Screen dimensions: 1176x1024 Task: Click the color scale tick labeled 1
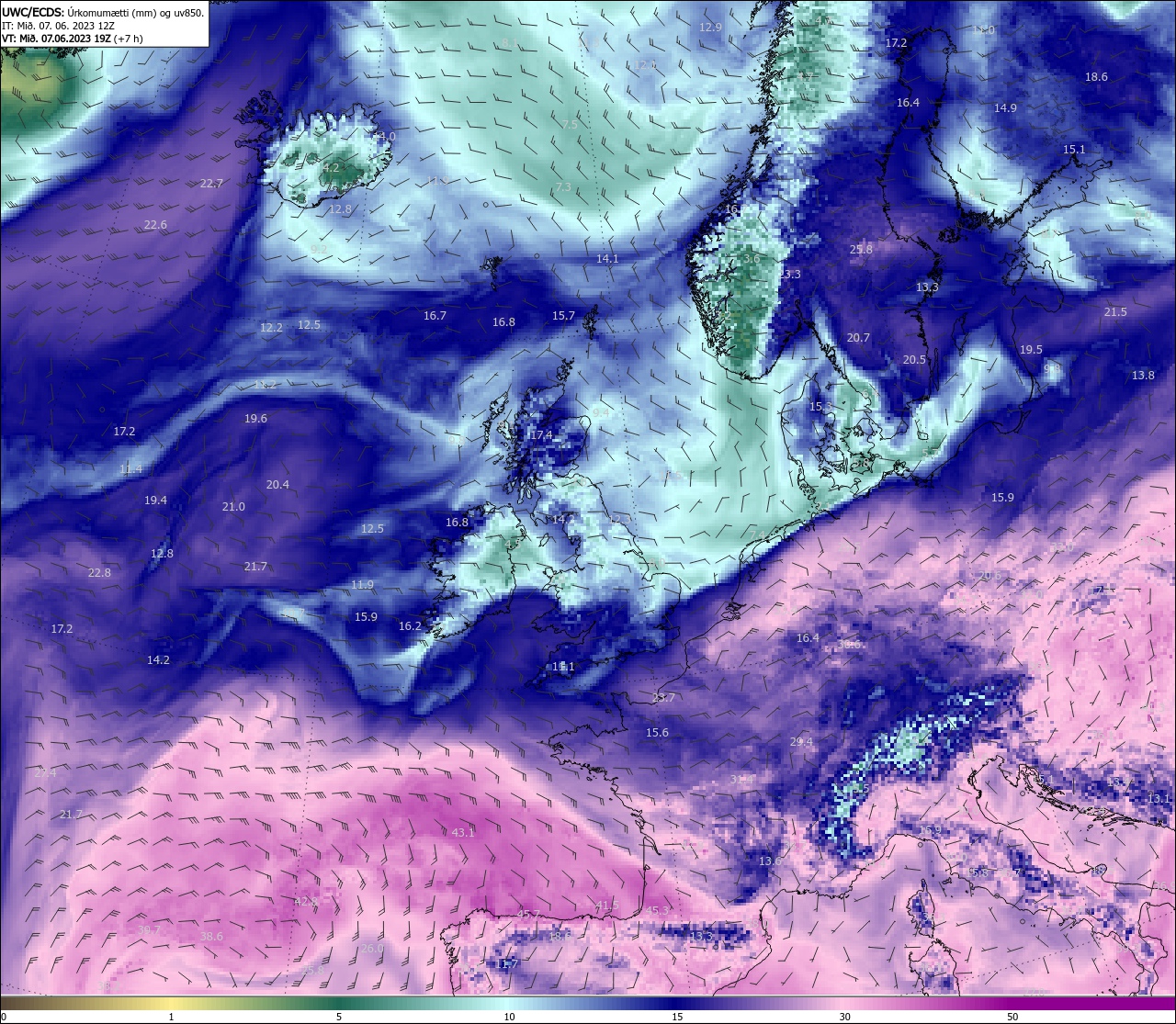pyautogui.click(x=171, y=1017)
